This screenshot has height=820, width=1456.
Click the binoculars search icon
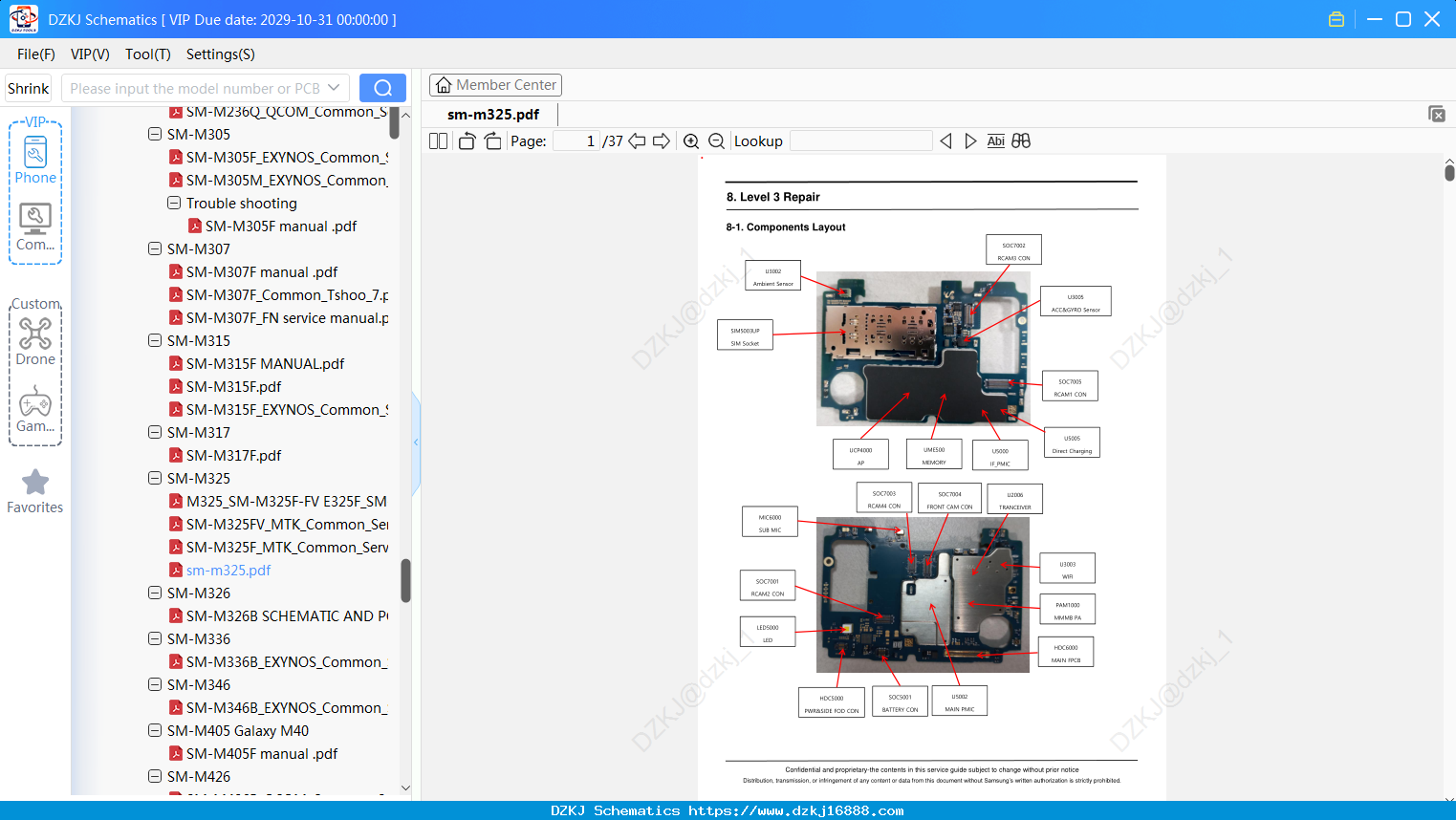tap(1021, 140)
